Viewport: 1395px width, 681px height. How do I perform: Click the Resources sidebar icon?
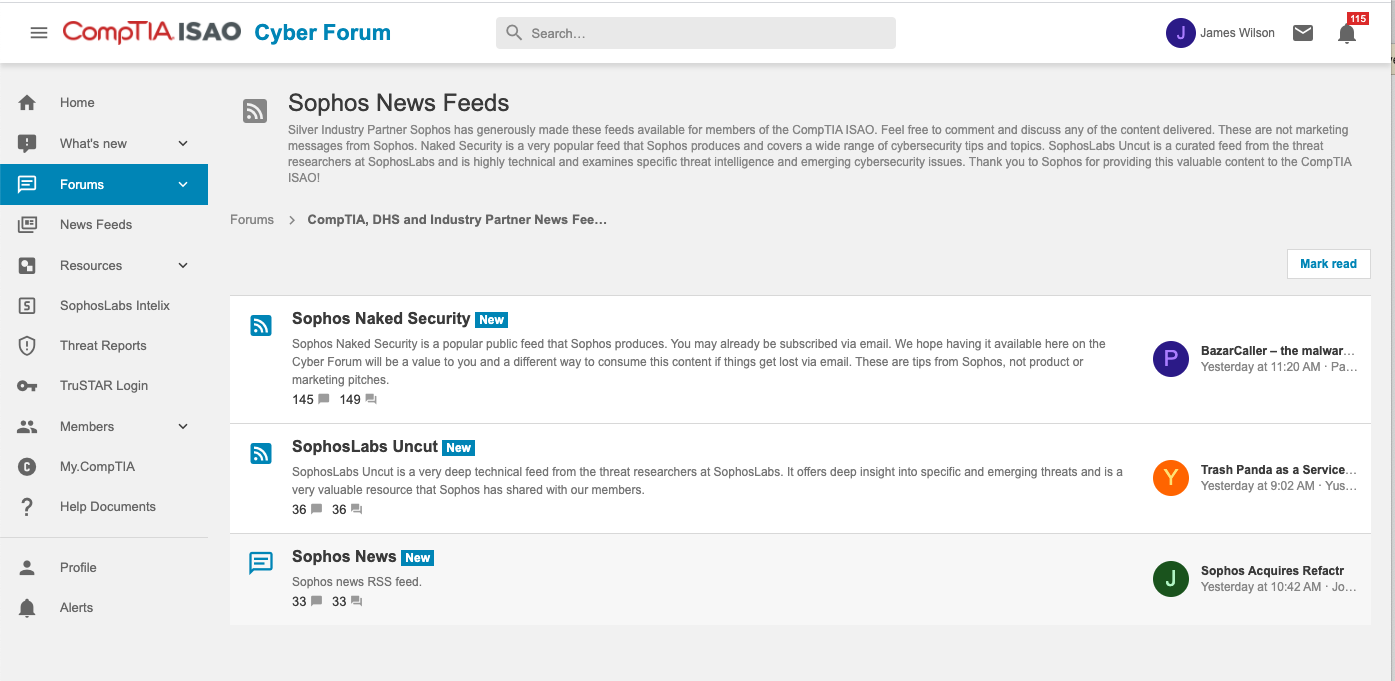coord(27,265)
